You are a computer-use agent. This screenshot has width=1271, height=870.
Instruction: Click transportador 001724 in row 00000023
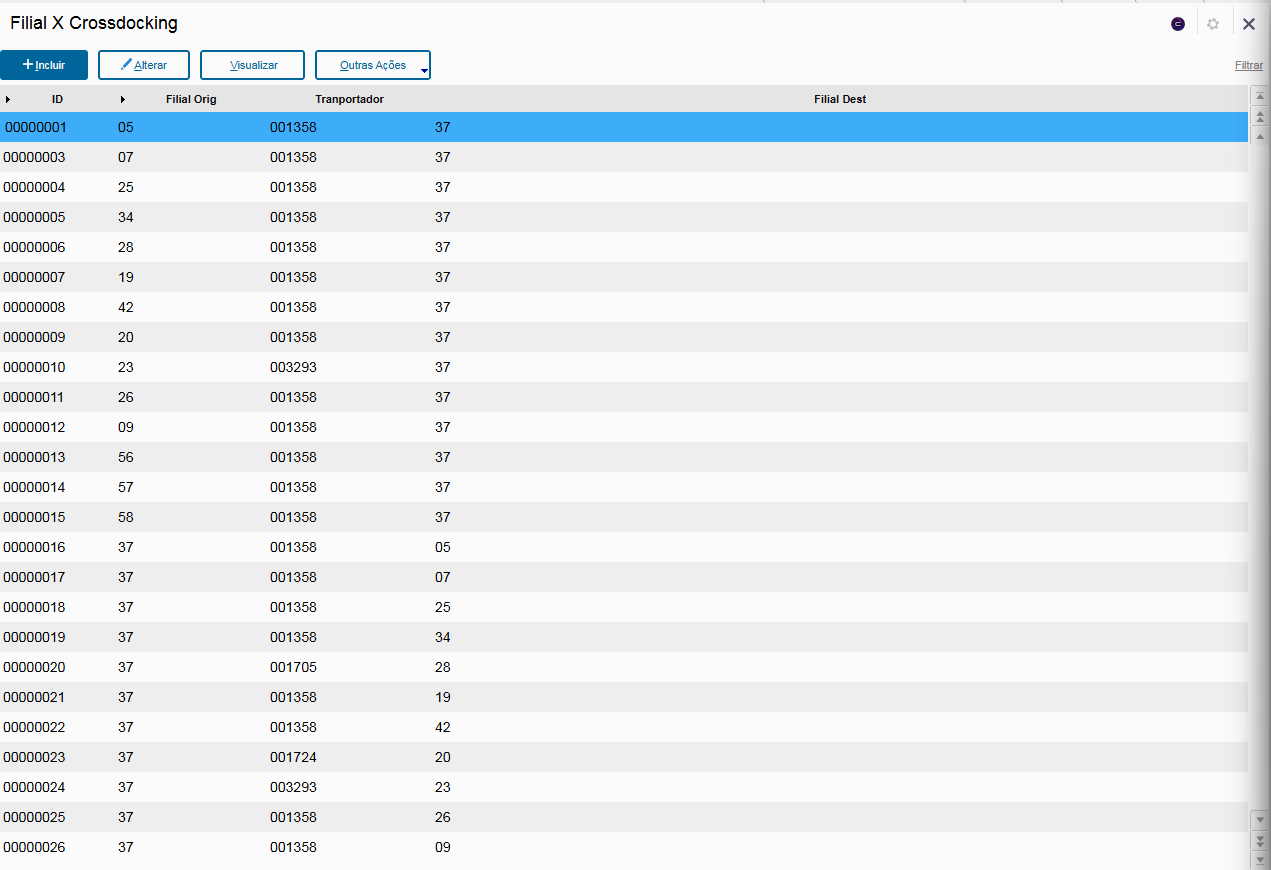click(x=293, y=757)
